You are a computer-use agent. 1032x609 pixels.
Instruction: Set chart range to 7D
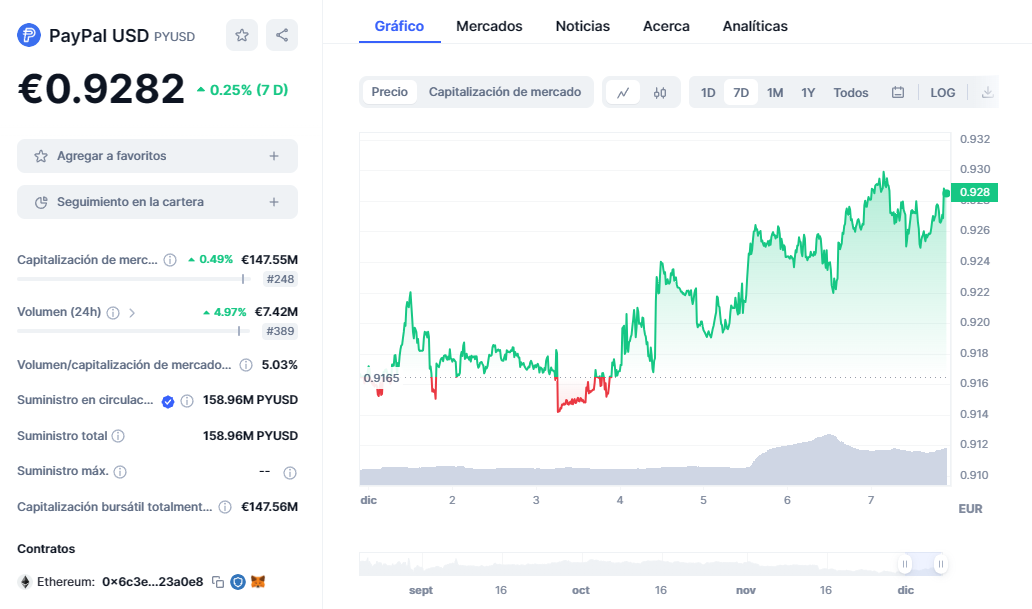(x=741, y=93)
